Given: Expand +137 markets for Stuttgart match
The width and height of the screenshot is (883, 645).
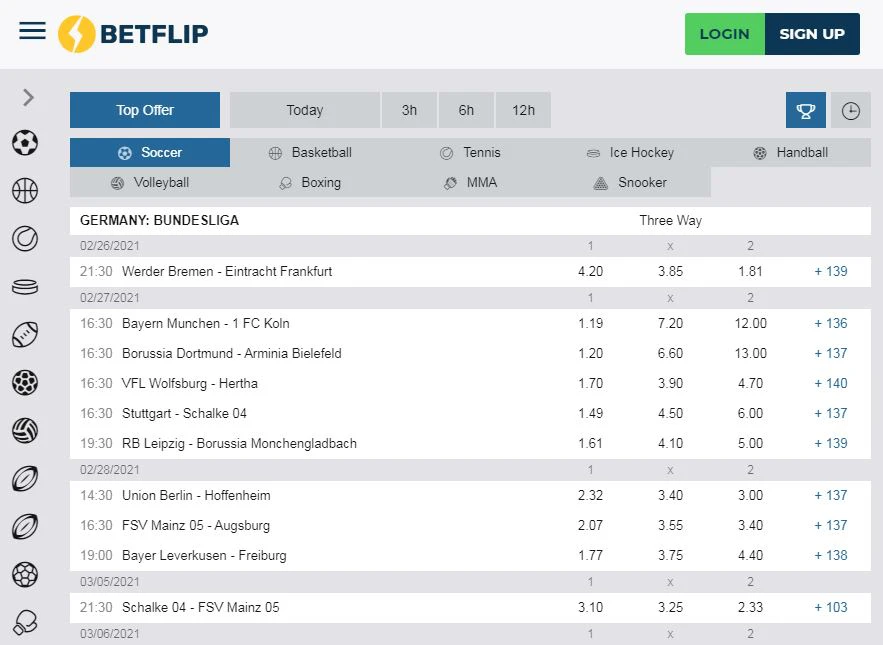Looking at the screenshot, I should (831, 413).
